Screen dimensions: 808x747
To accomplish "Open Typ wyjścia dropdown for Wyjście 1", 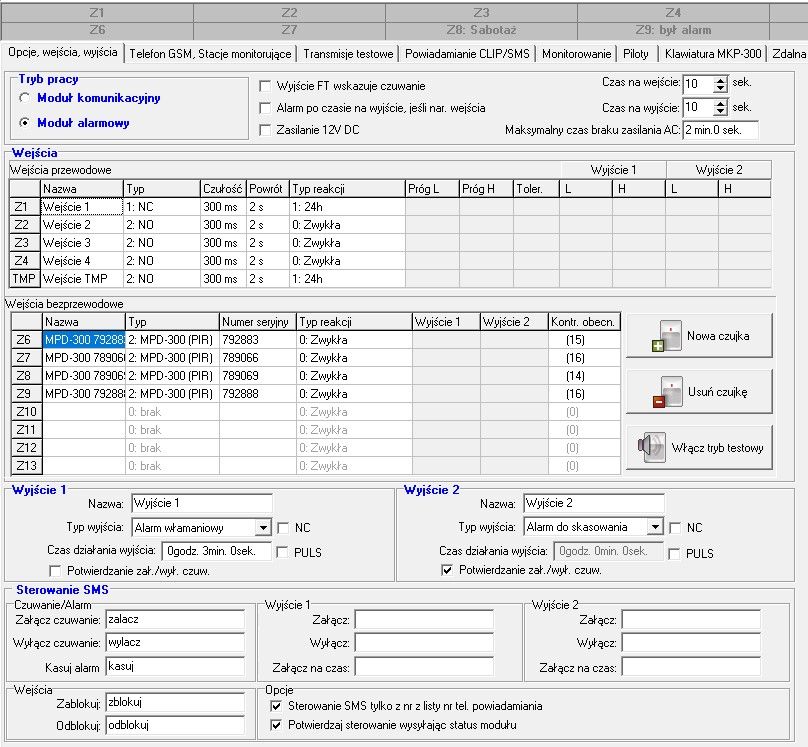I will tap(263, 528).
